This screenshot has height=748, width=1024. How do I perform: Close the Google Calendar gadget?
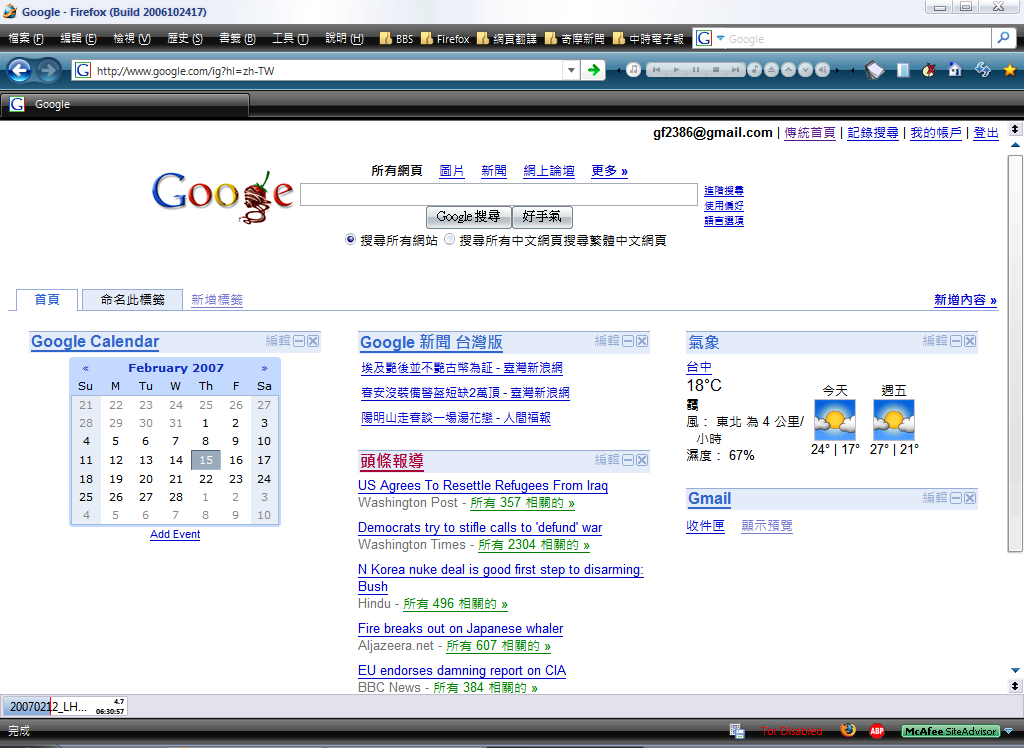point(313,341)
